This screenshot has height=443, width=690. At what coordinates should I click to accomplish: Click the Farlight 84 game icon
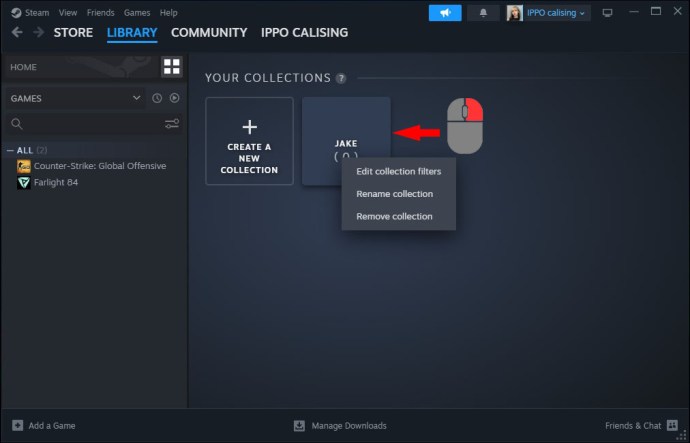tap(24, 183)
